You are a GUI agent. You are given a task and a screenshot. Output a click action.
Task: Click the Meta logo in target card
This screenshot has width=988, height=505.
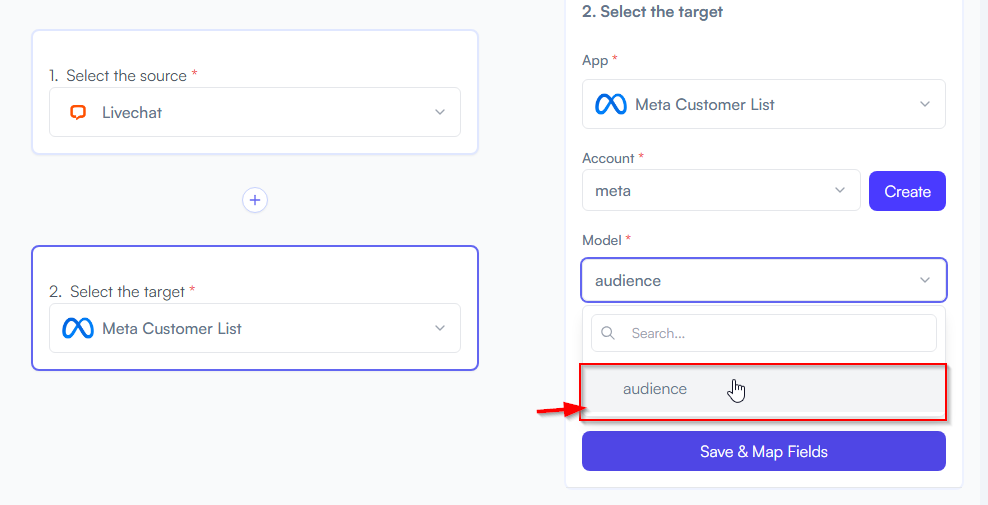pos(78,328)
